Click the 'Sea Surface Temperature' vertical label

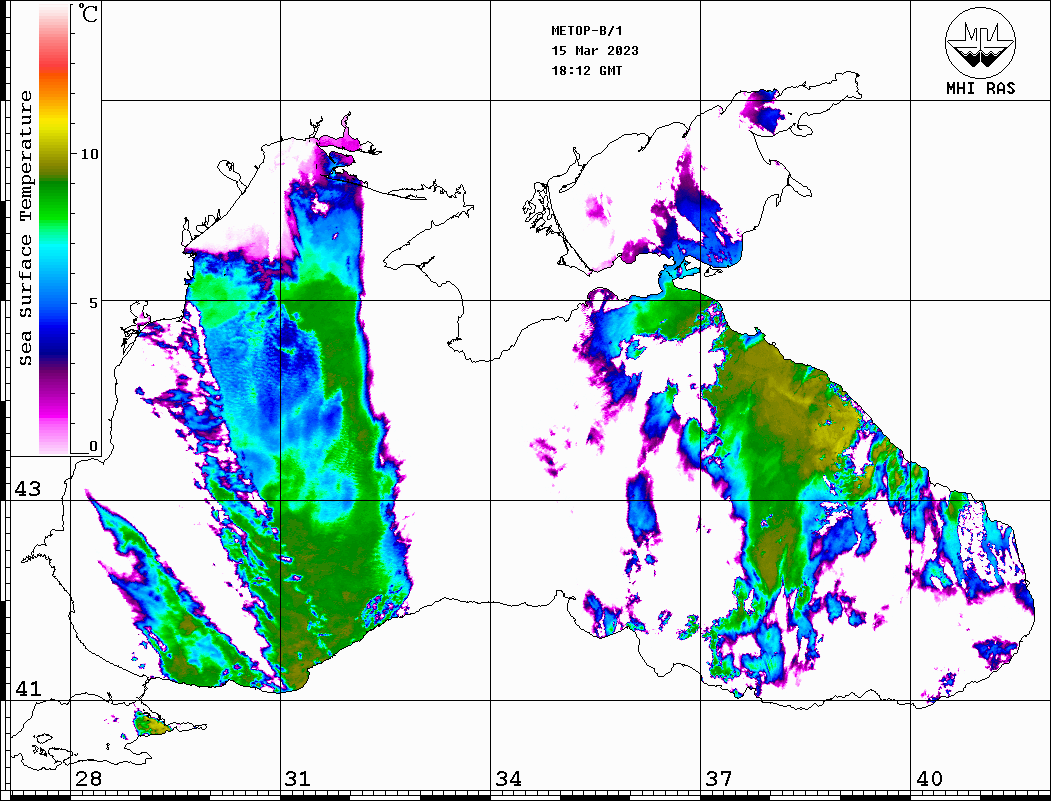[x=25, y=229]
